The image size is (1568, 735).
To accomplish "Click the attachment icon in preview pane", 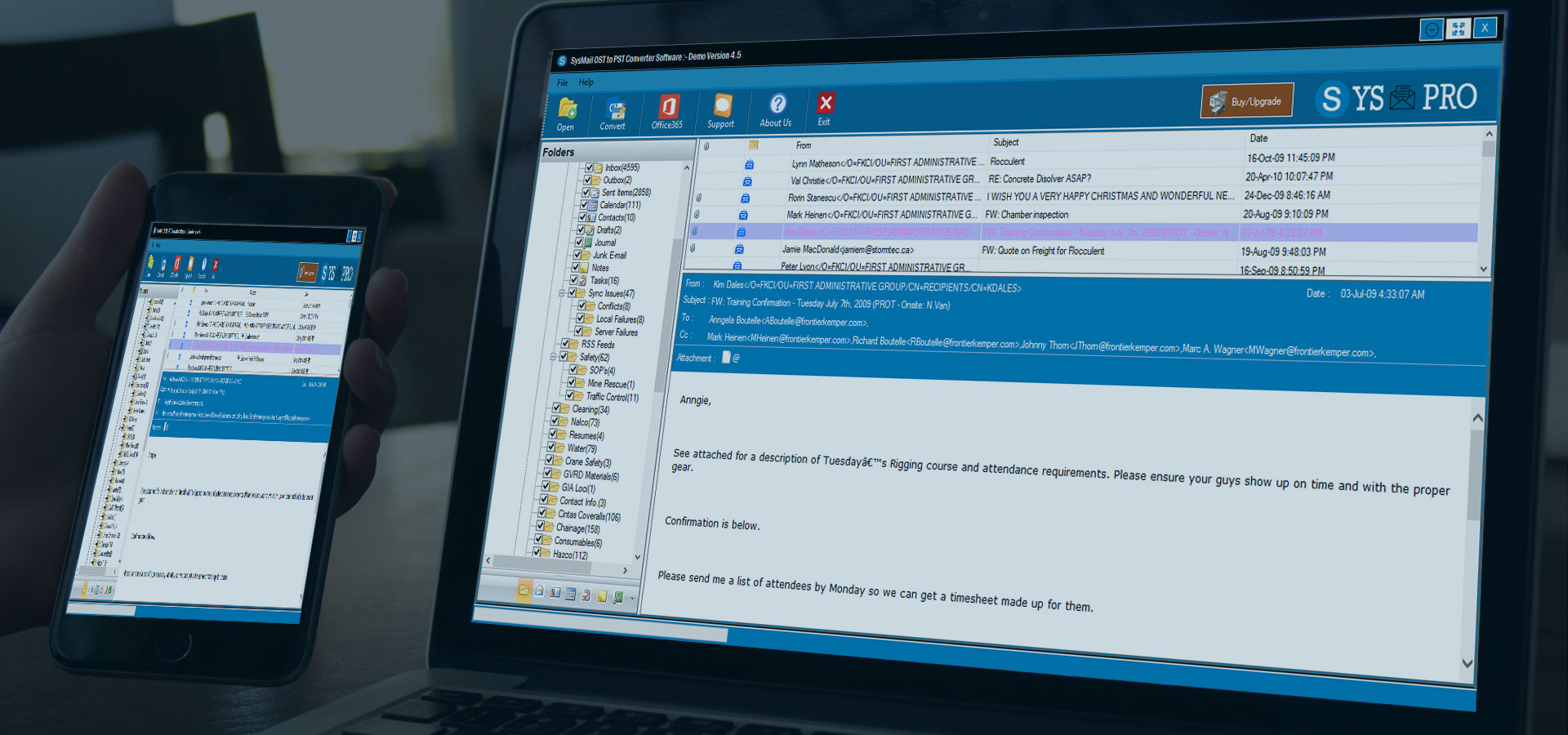I will coord(726,358).
